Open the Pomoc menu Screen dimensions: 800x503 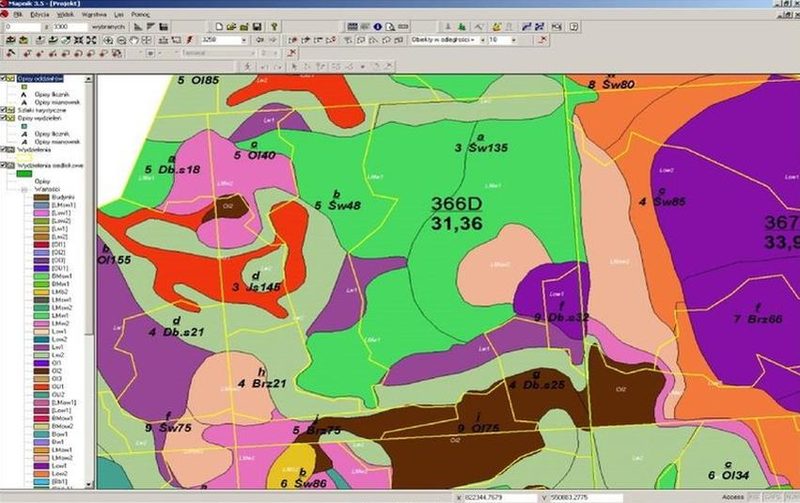click(140, 15)
